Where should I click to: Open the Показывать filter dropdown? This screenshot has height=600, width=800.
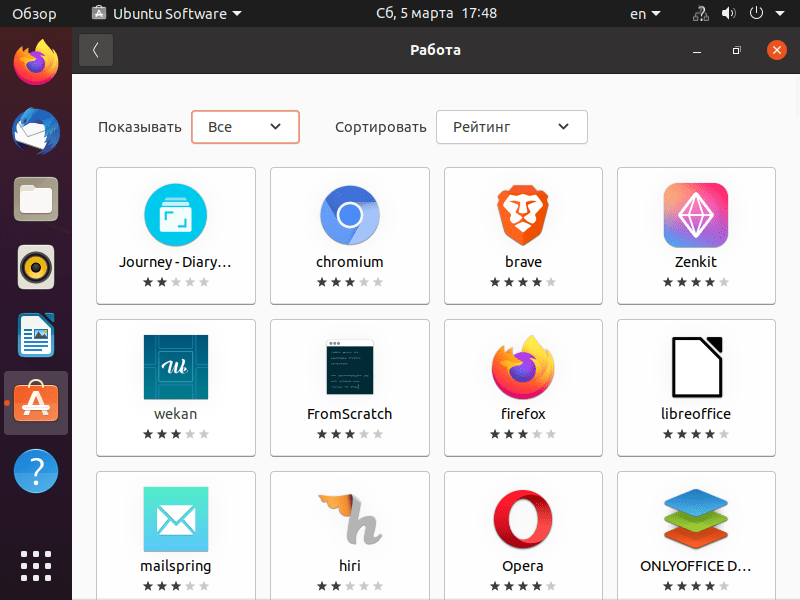pos(245,127)
